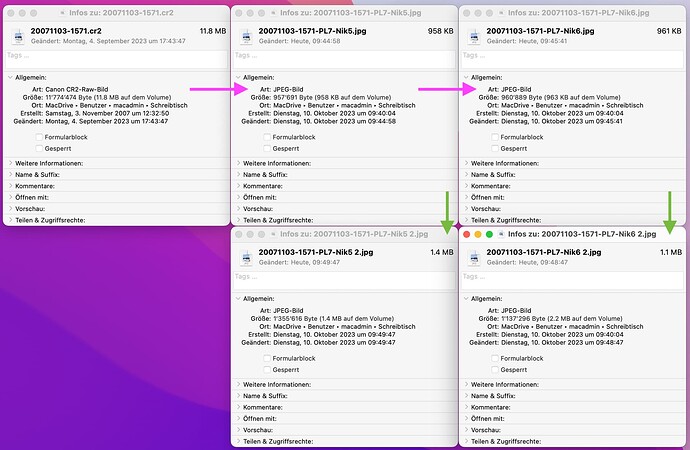Screen dimensions: 690x450
Task: Collapse Allgemein in the PL7-Nik5 2.jpg window
Action: point(238,299)
